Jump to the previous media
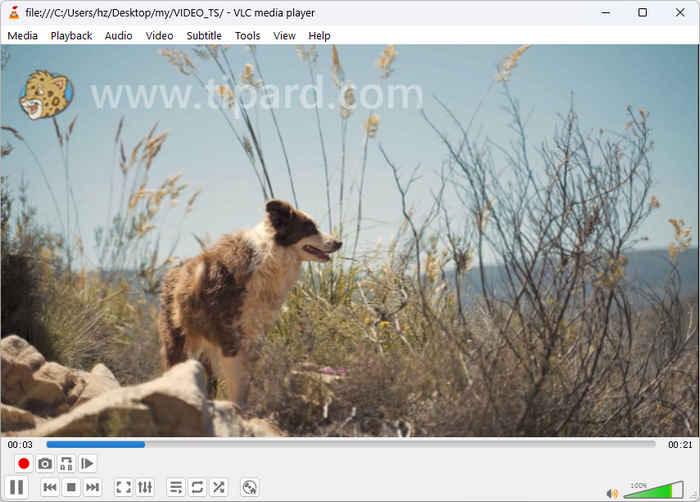Screen dimensions: 700x502 pos(50,487)
